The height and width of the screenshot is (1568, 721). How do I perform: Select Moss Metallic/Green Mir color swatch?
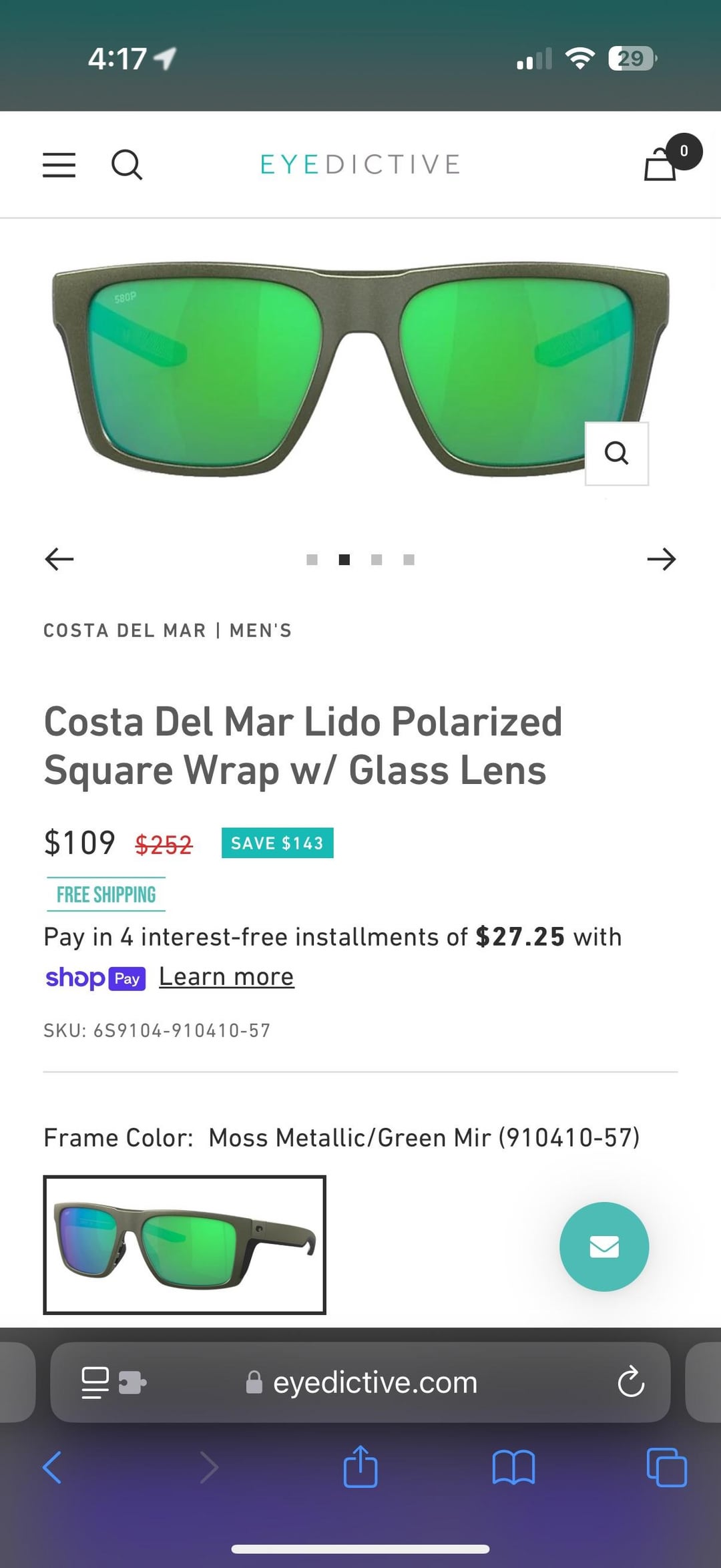pos(184,1245)
